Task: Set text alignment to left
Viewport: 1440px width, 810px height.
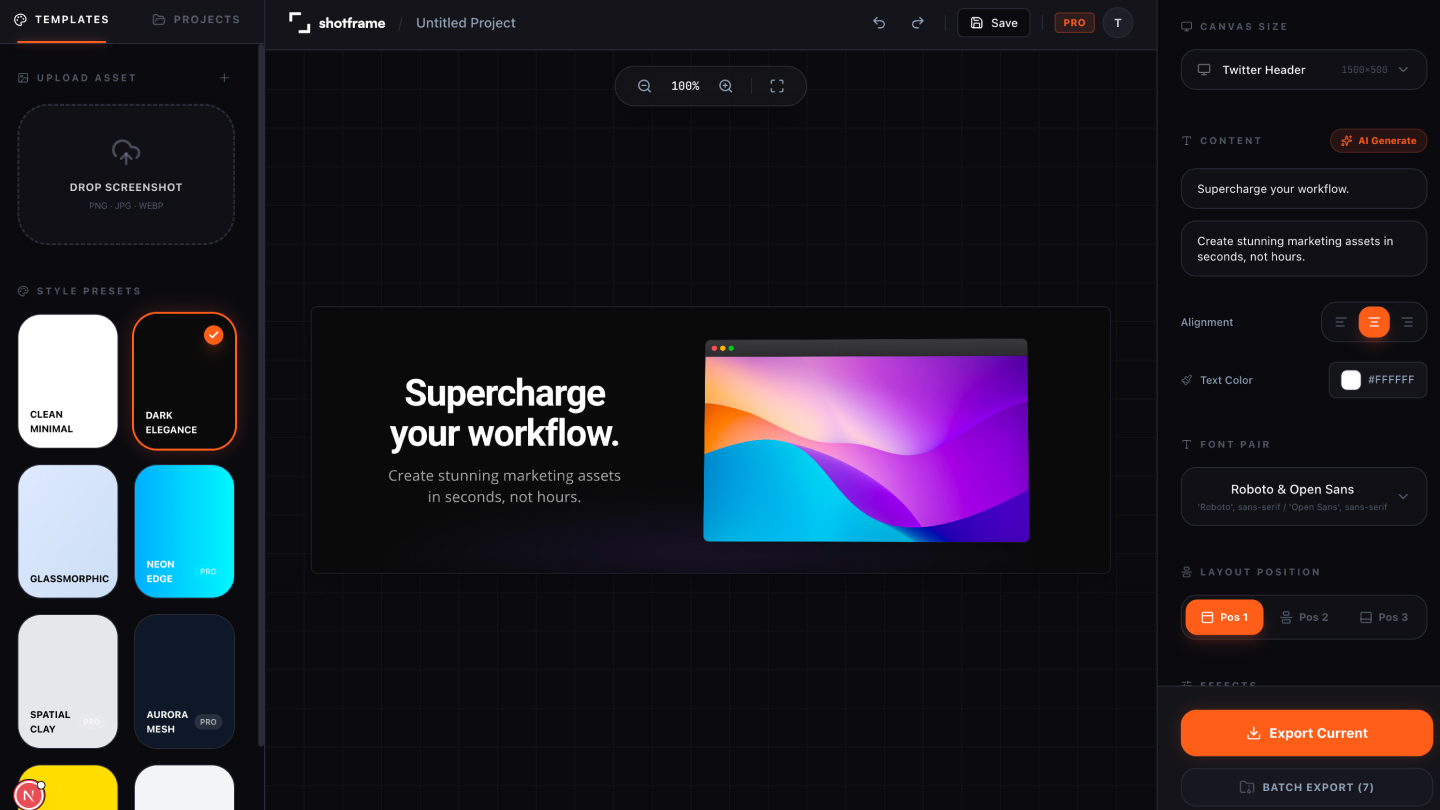Action: [1341, 322]
